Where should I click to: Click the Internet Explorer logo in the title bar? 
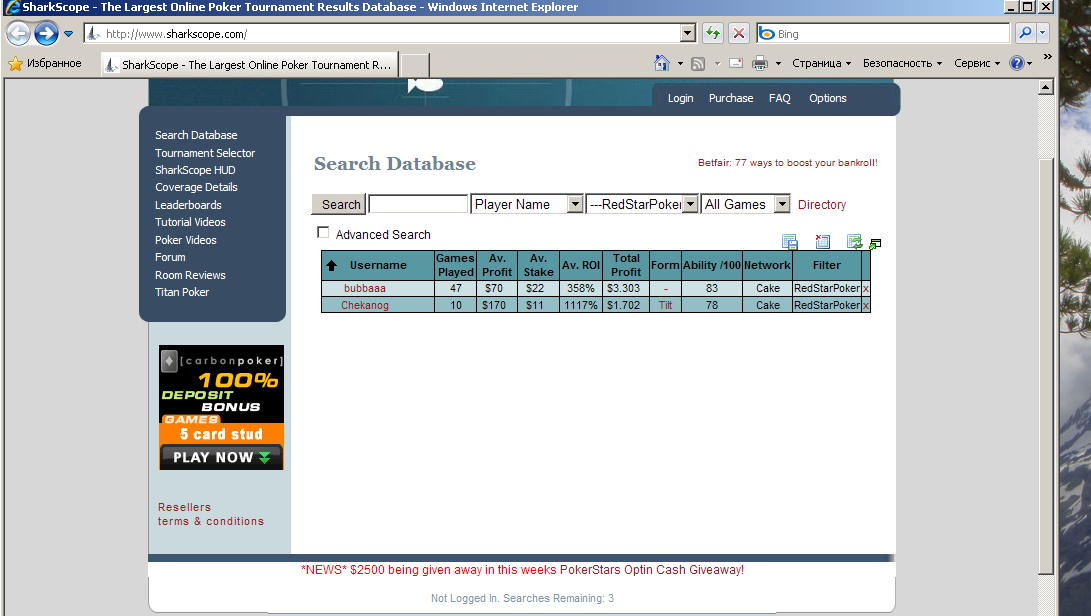pos(12,7)
